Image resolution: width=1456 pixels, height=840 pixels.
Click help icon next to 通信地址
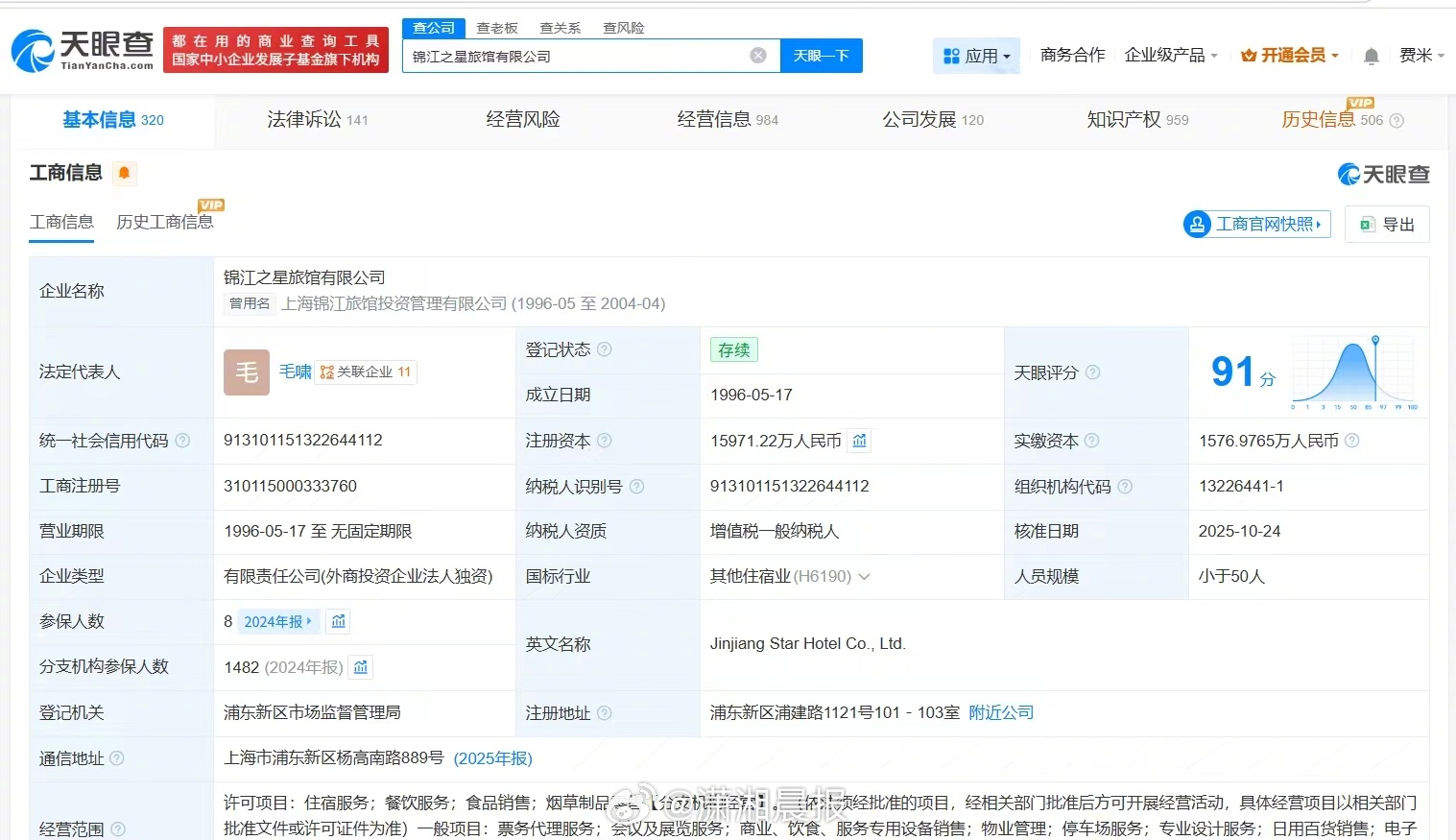click(117, 758)
